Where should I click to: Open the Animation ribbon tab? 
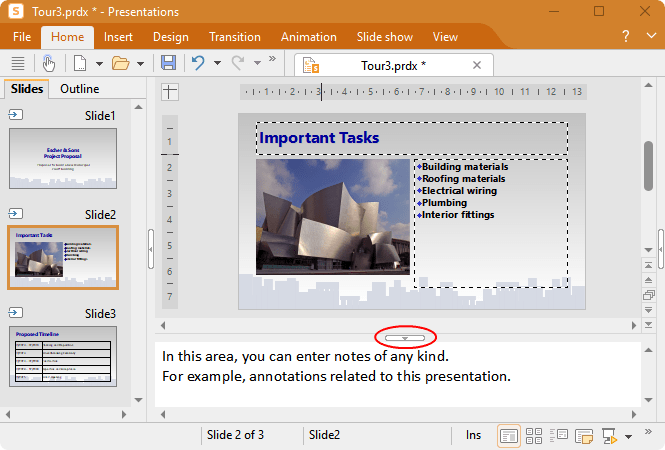point(308,37)
